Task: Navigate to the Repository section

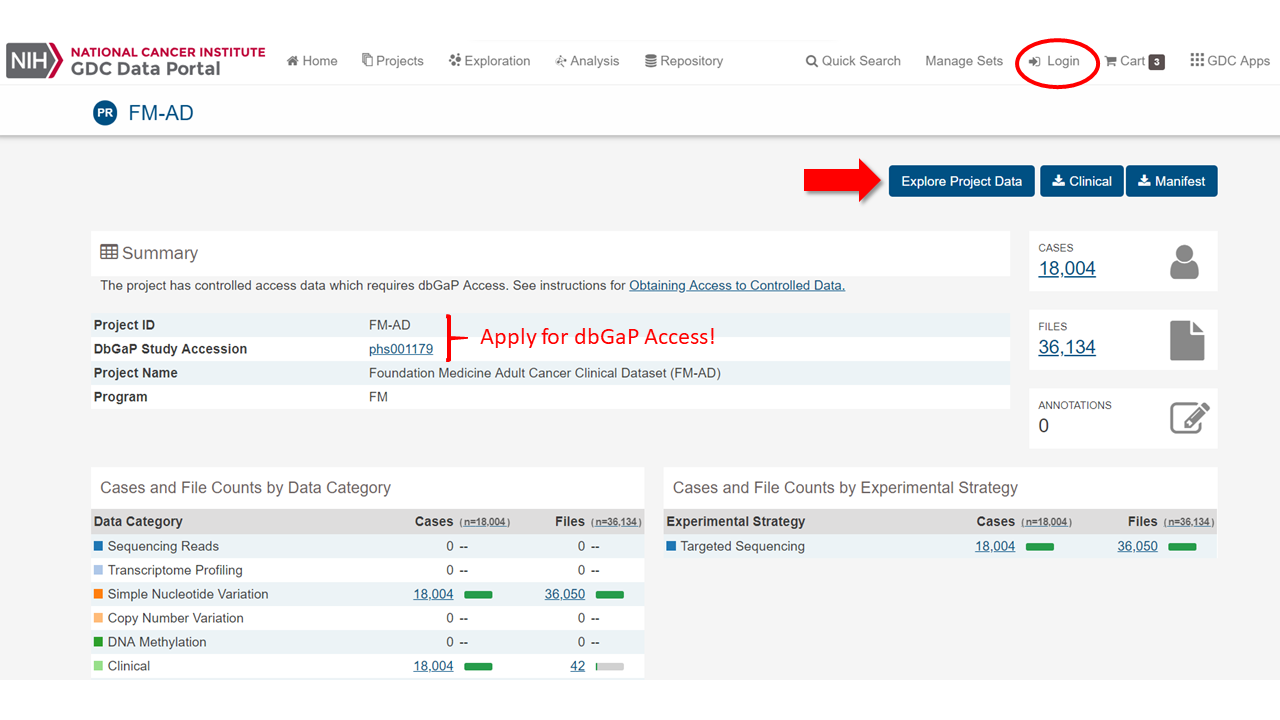Action: 684,61
